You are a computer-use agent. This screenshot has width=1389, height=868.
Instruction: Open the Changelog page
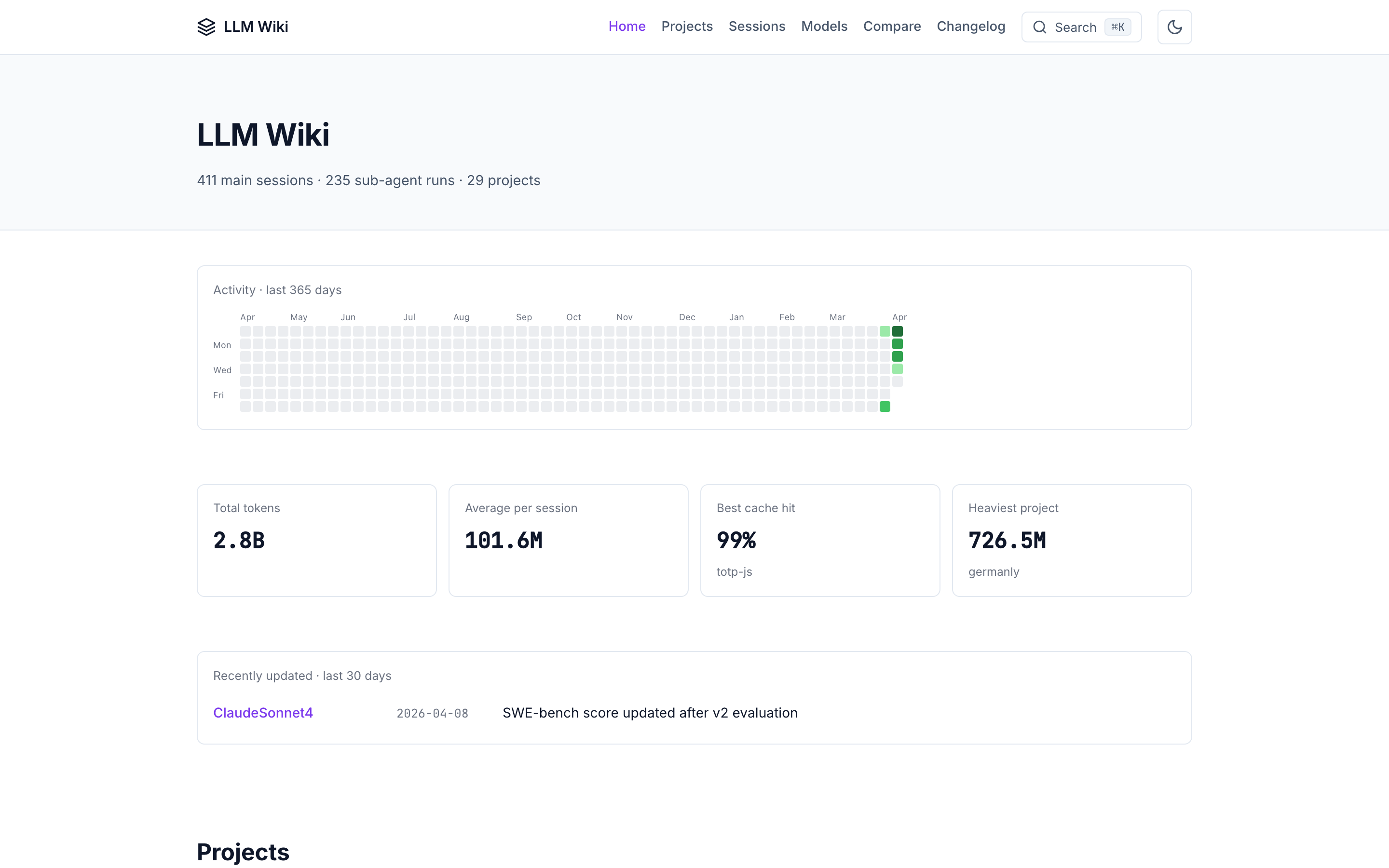point(970,27)
